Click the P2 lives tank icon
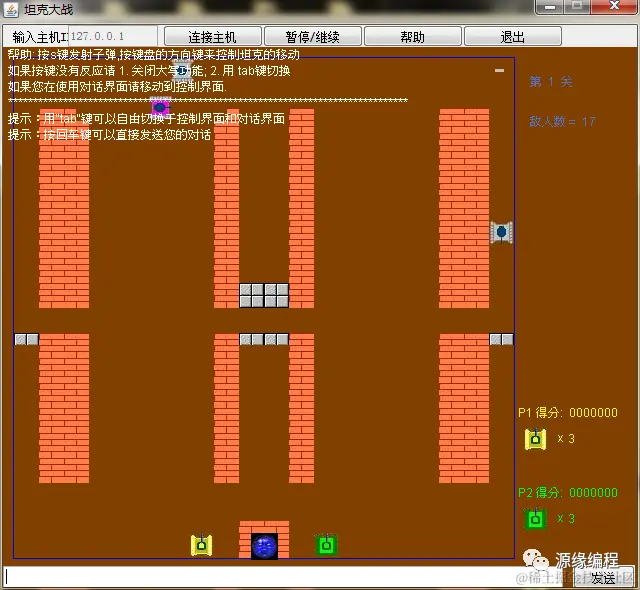Image resolution: width=640 pixels, height=590 pixels. click(535, 519)
